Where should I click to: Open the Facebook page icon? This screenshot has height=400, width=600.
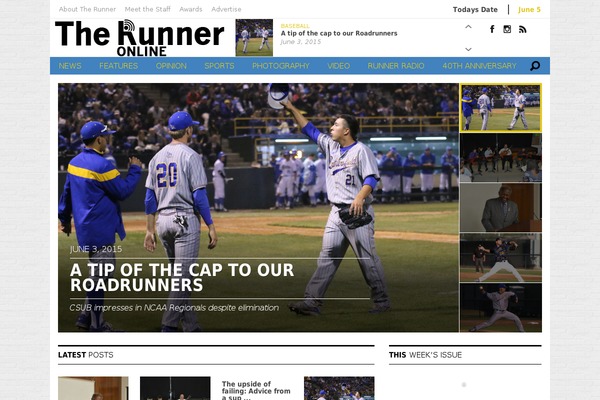(492, 29)
